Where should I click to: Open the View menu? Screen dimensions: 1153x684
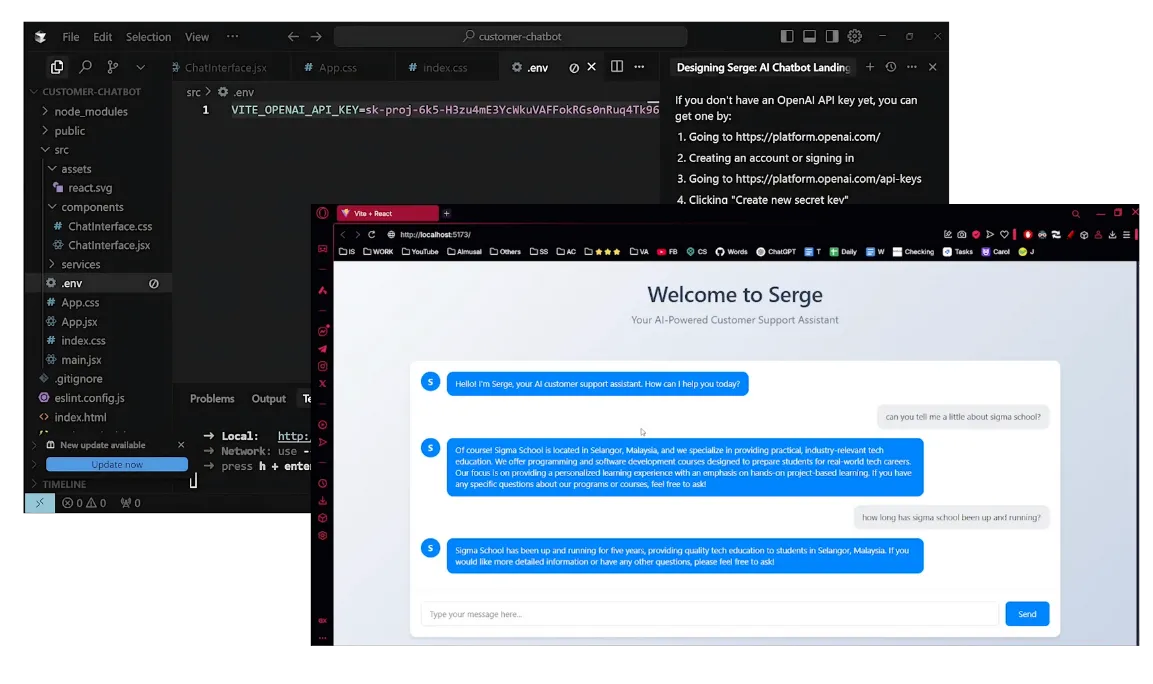[x=196, y=37]
